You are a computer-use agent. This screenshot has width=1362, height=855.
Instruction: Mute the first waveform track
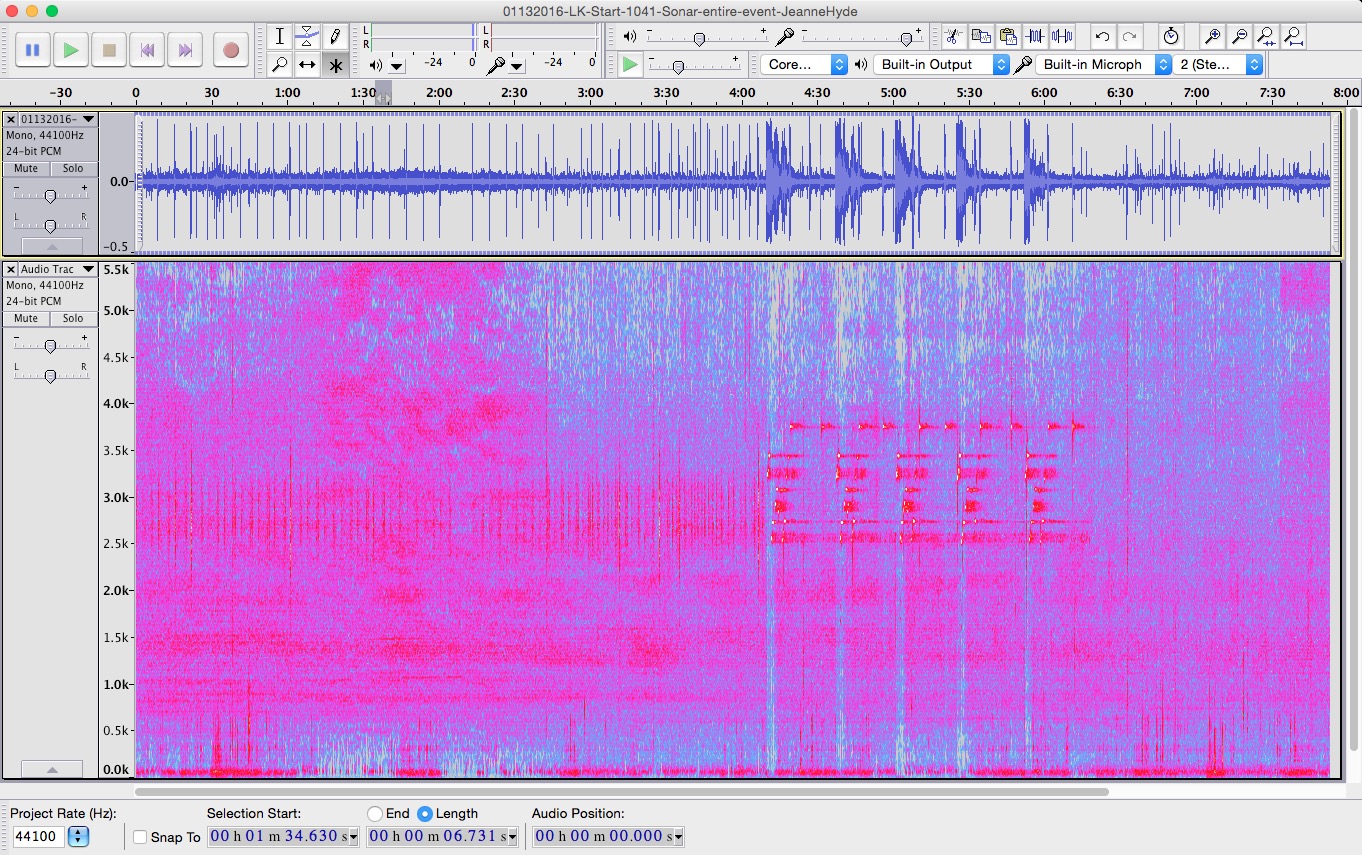click(26, 168)
